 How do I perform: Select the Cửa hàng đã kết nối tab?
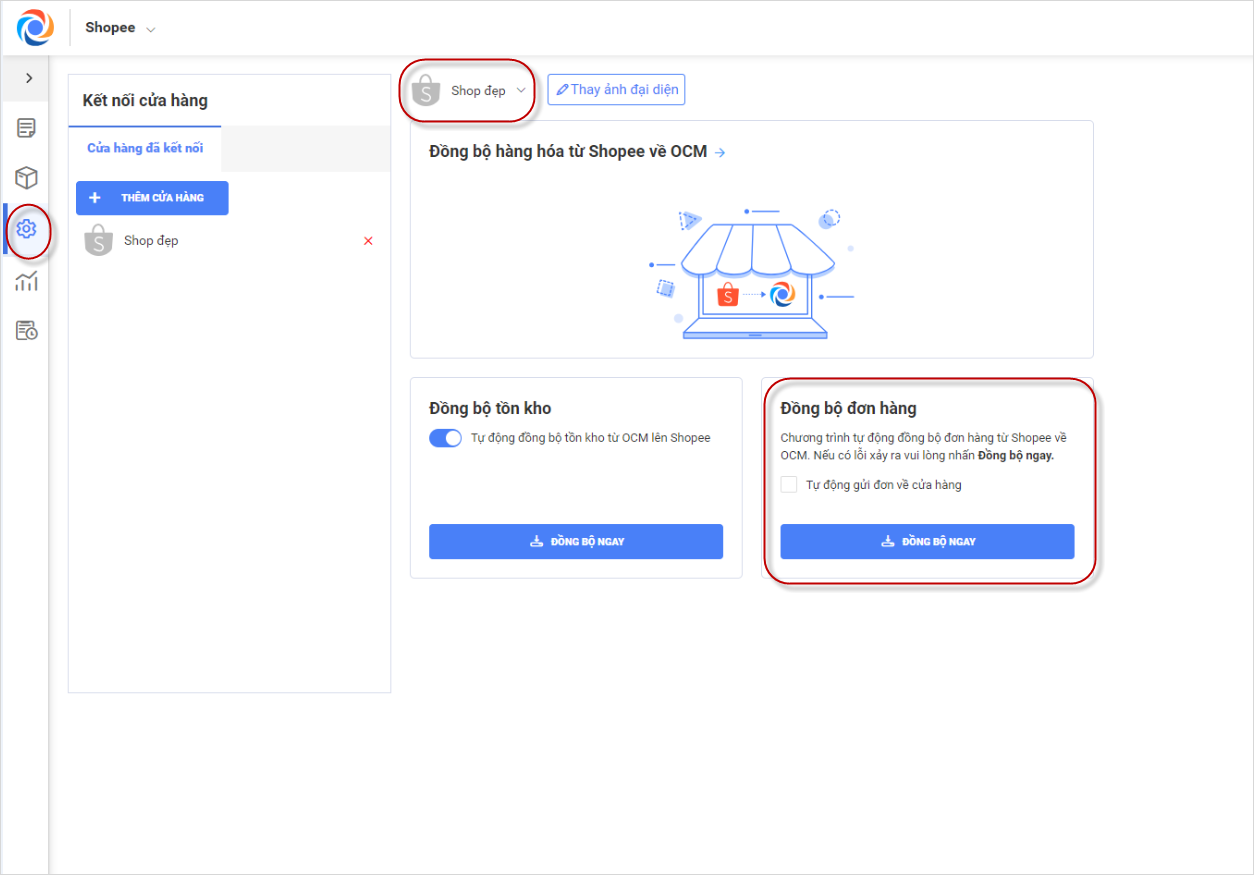[145, 148]
